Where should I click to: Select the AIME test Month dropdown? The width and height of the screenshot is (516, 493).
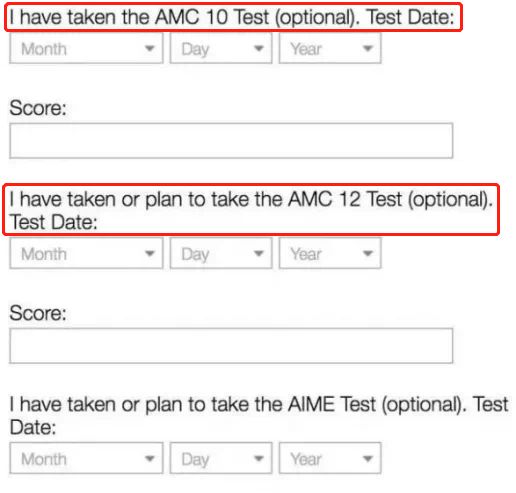(x=86, y=458)
